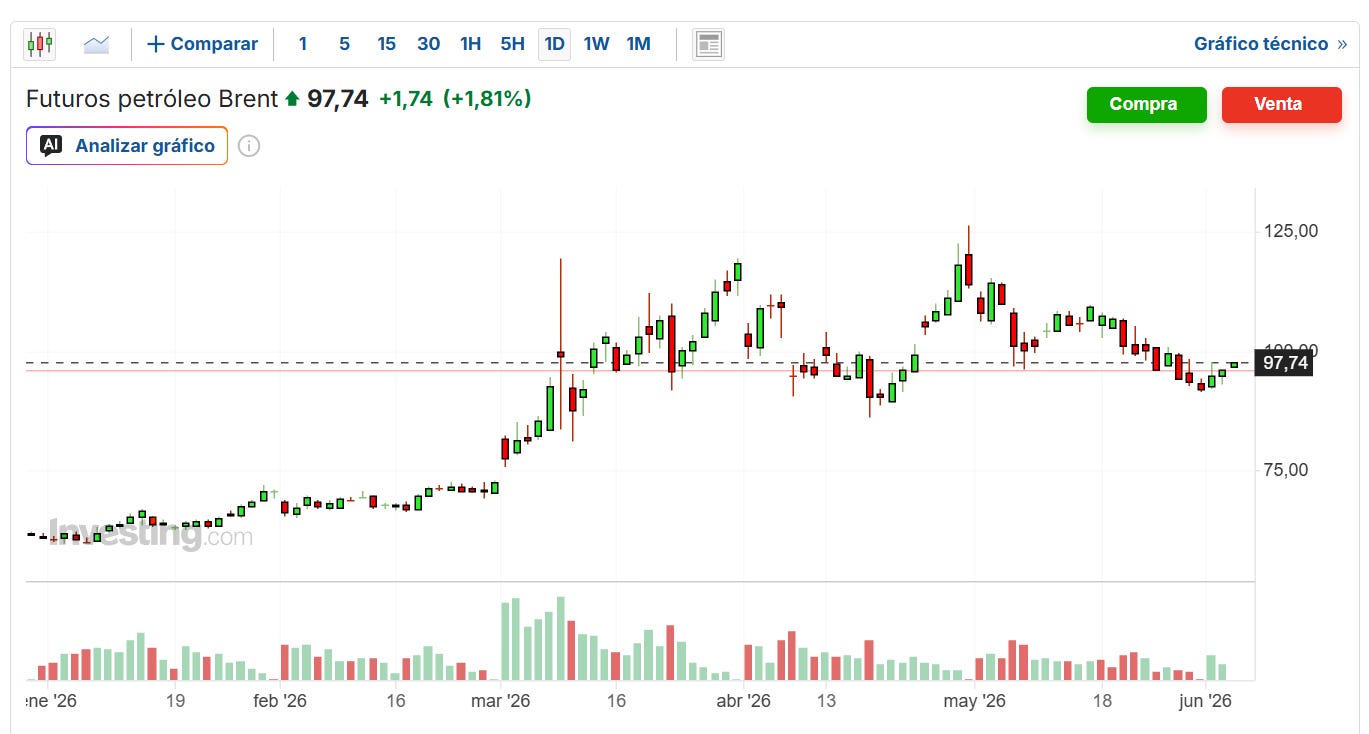The image size is (1369, 734).
Task: Switch to the 1H timeframe
Action: pos(470,44)
